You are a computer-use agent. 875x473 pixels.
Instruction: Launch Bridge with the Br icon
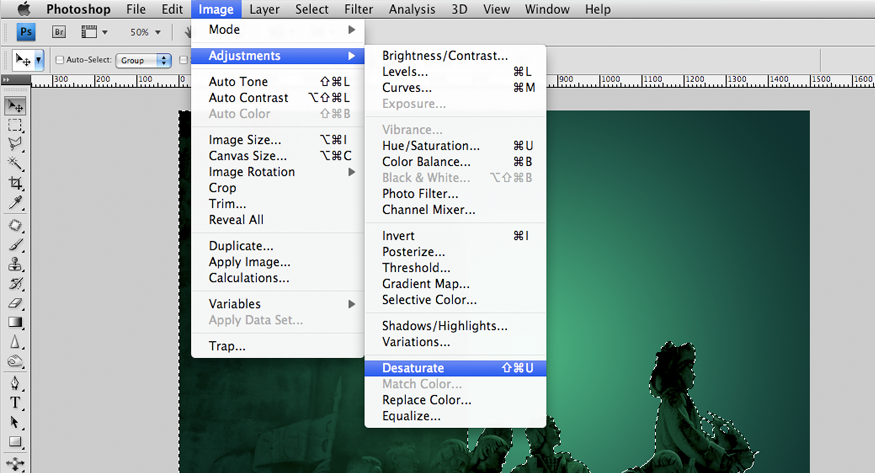pyautogui.click(x=59, y=32)
